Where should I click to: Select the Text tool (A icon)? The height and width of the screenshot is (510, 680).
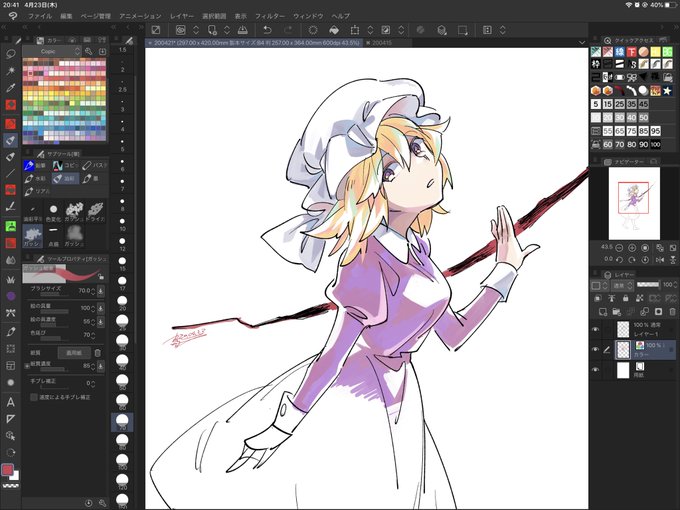pos(11,402)
